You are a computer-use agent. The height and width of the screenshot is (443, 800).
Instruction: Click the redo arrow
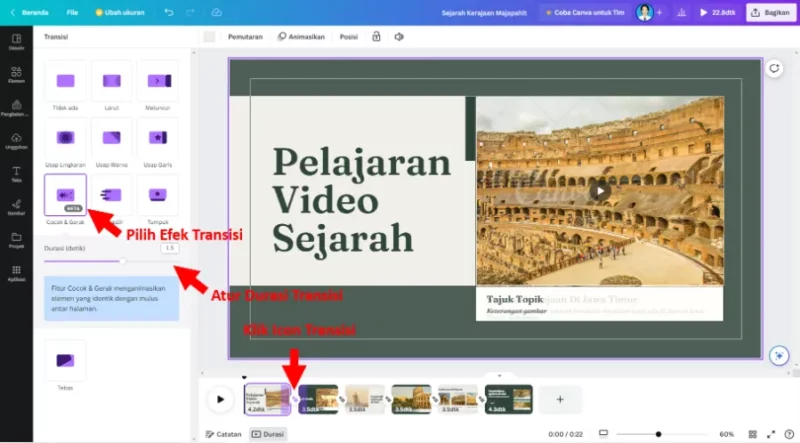click(x=190, y=12)
